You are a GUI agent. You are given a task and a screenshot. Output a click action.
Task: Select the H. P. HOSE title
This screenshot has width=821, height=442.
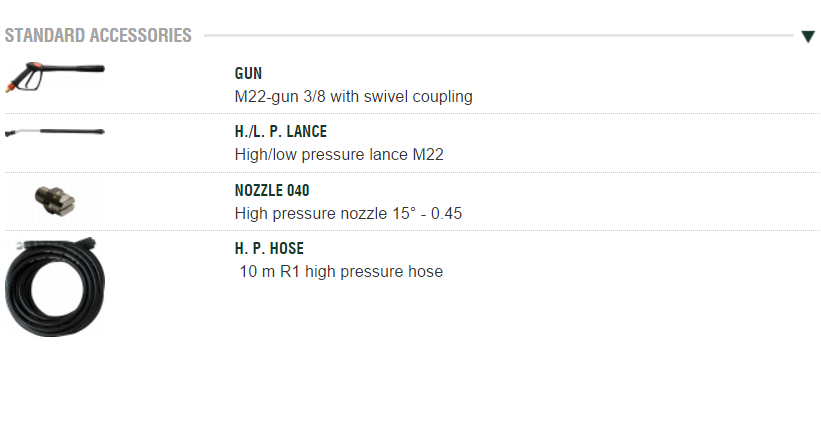click(269, 248)
